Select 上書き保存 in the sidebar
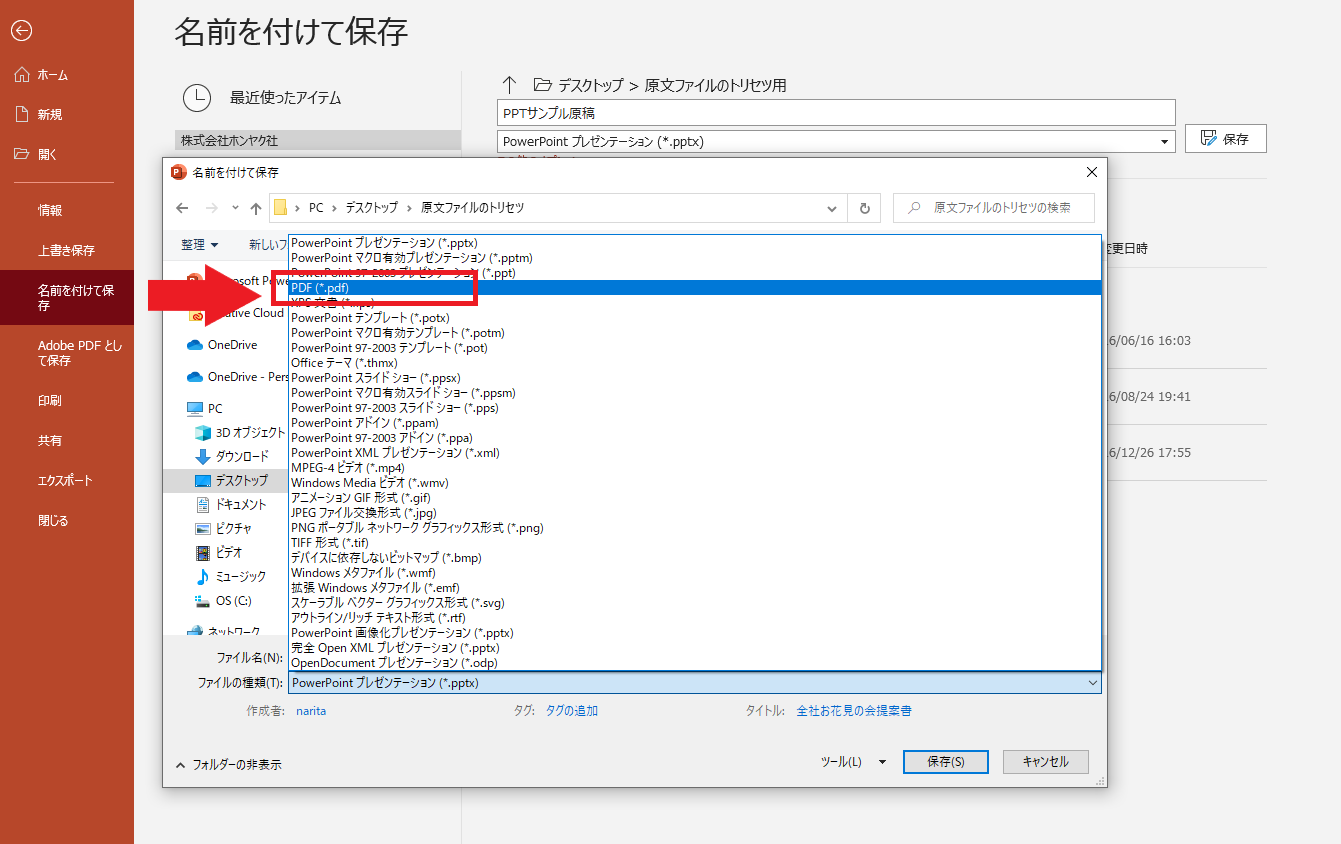 (66, 251)
